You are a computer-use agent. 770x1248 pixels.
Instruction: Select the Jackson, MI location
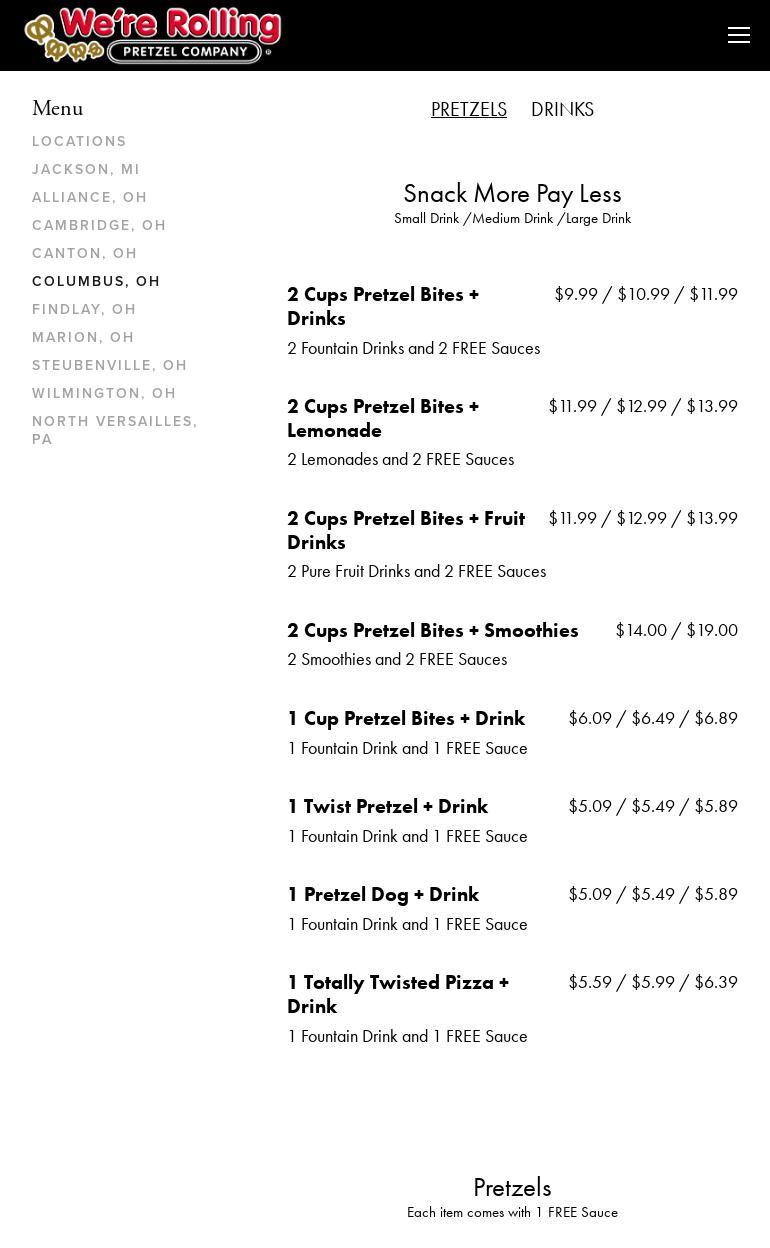(86, 170)
